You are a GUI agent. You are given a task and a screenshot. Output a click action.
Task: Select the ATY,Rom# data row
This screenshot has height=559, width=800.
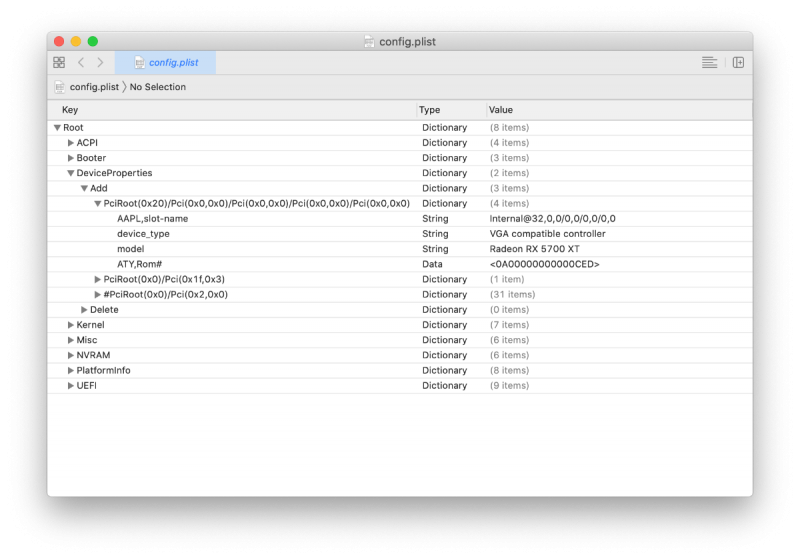140,264
